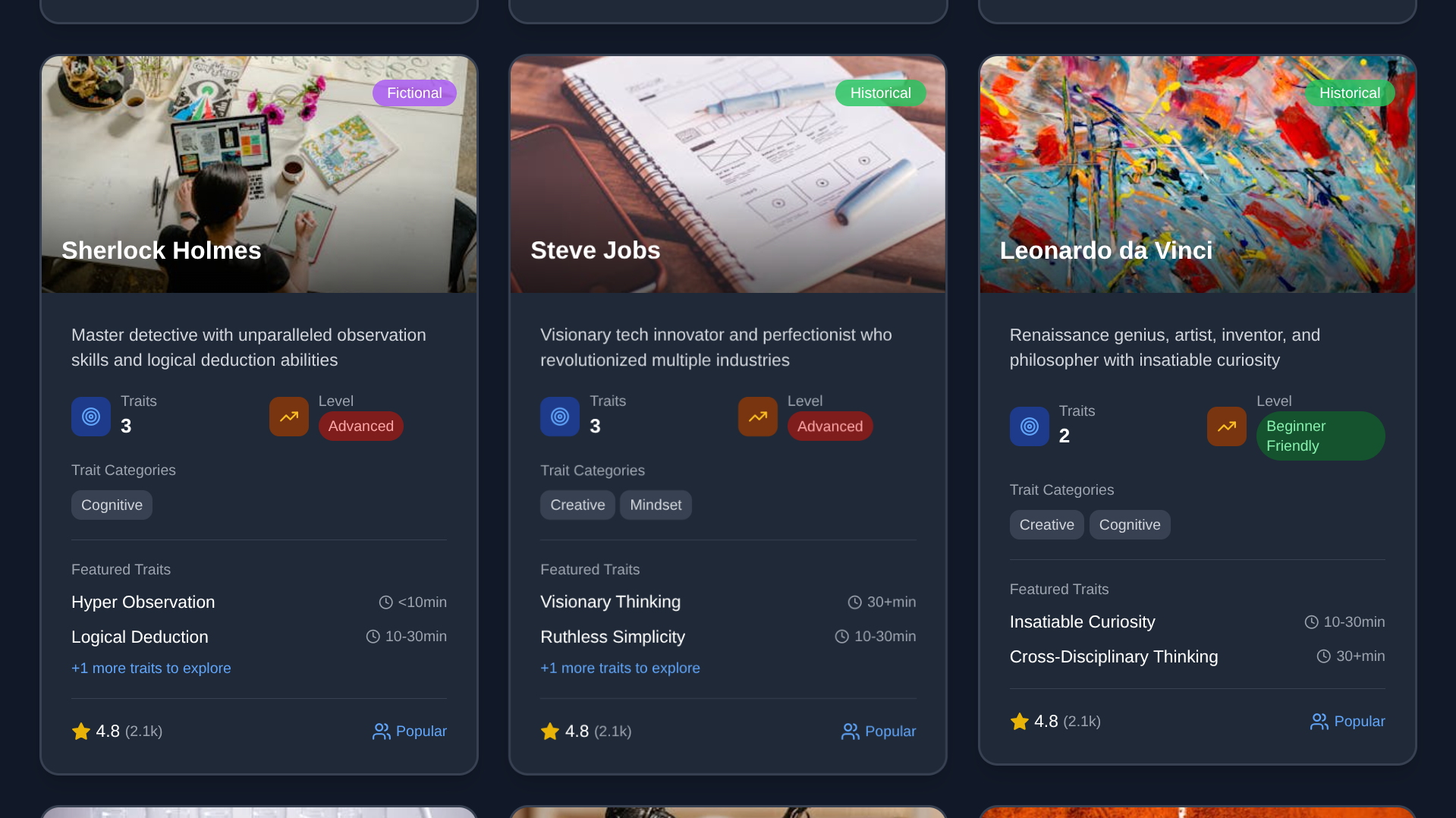Click the Level trend icon on Sherlock Holmes card
This screenshot has width=1456, height=818.
(289, 417)
